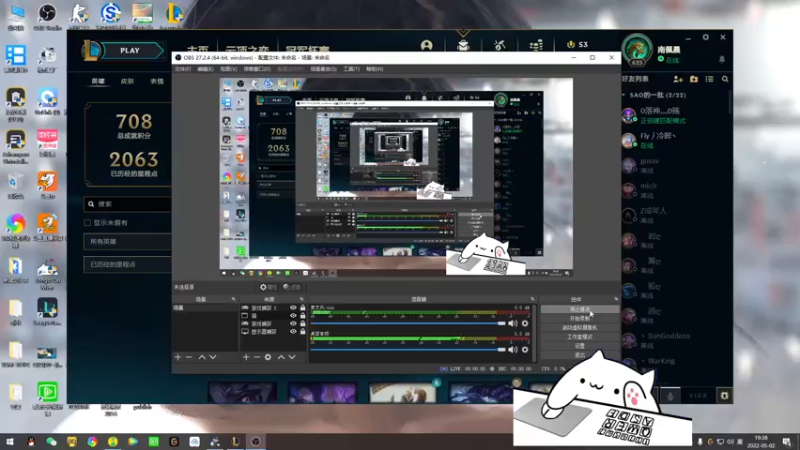The width and height of the screenshot is (800, 450).
Task: Toggle lock of 游戏捕获 2 source
Action: click(303, 308)
